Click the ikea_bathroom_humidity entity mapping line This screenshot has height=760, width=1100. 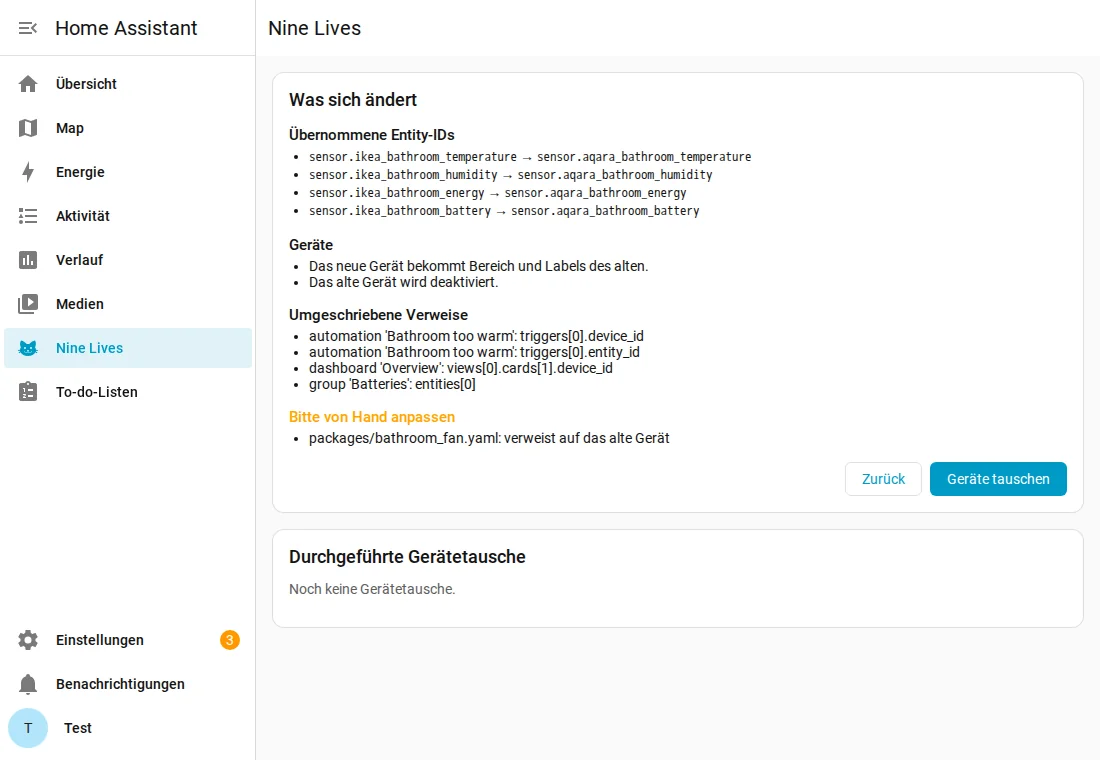[511, 175]
